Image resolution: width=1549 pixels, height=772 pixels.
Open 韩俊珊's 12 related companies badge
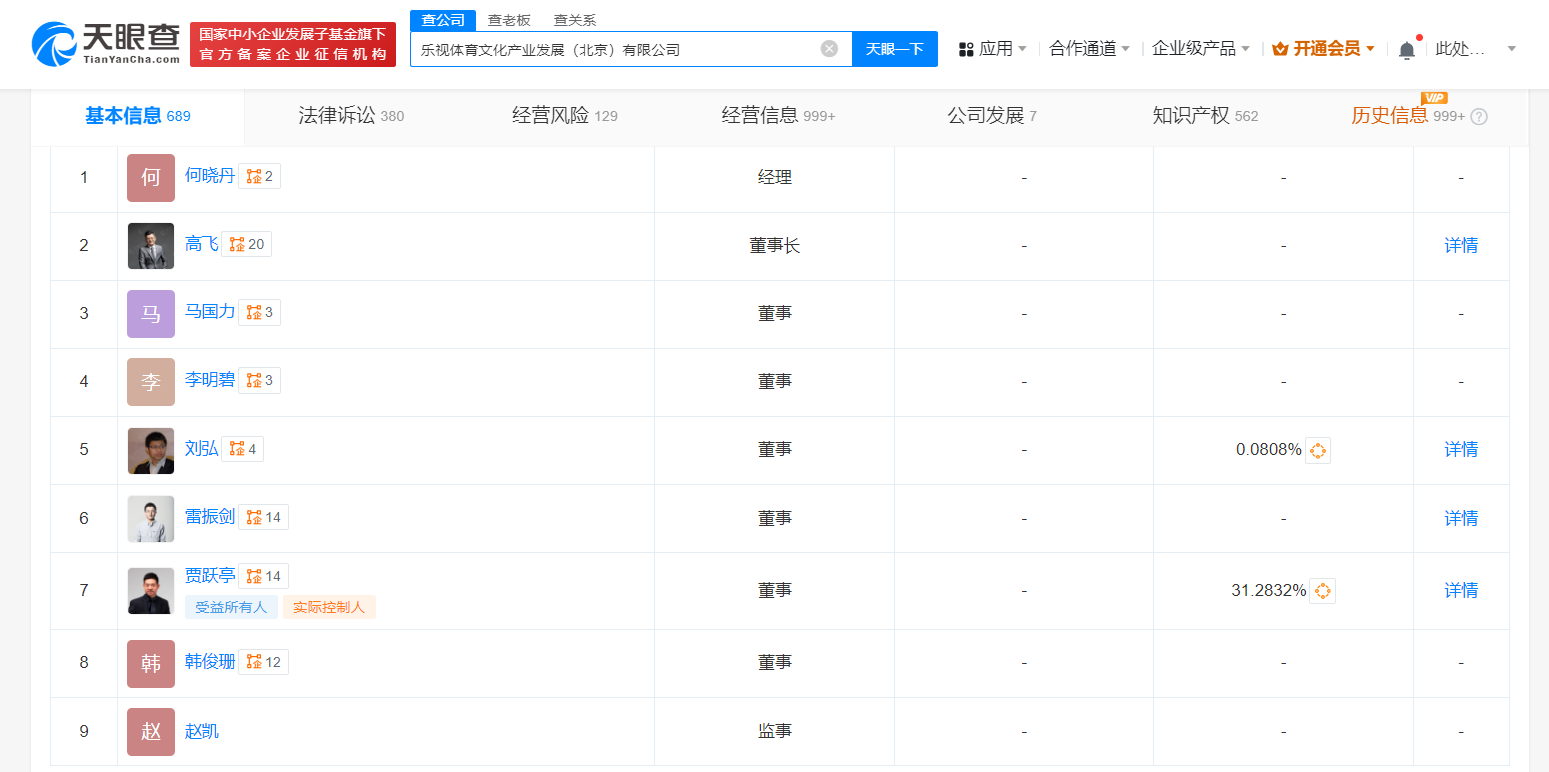click(263, 662)
